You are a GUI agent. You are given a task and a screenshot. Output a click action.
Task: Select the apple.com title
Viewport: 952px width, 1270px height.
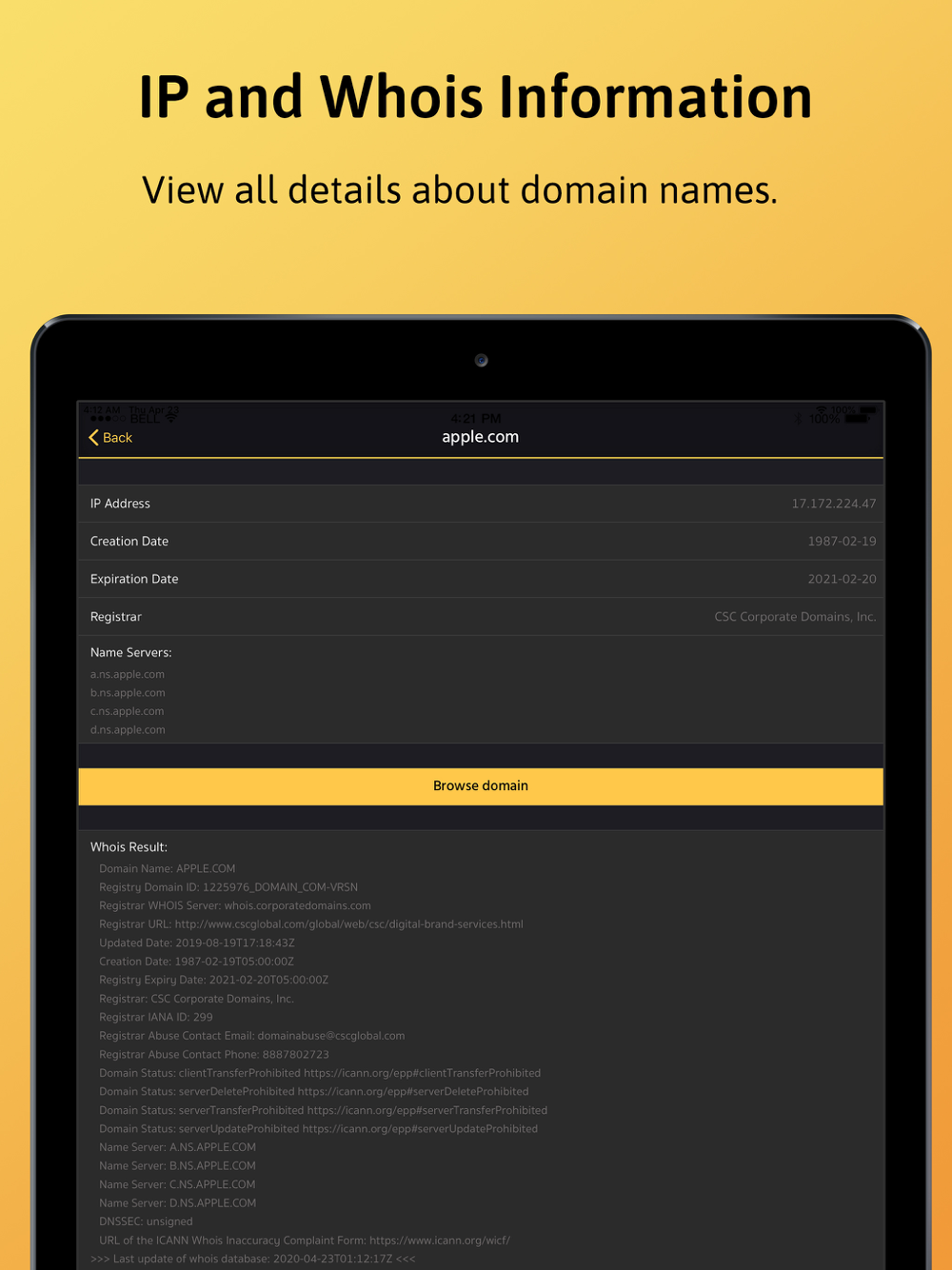(x=481, y=437)
